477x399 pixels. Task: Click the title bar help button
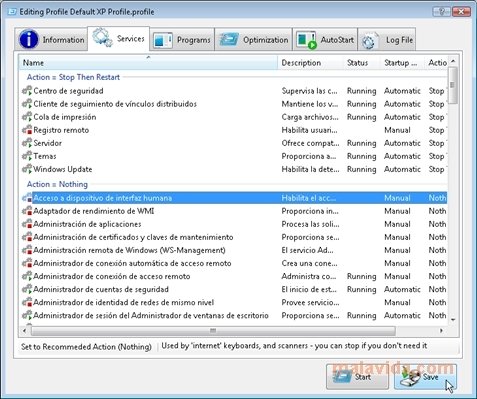[x=442, y=12]
